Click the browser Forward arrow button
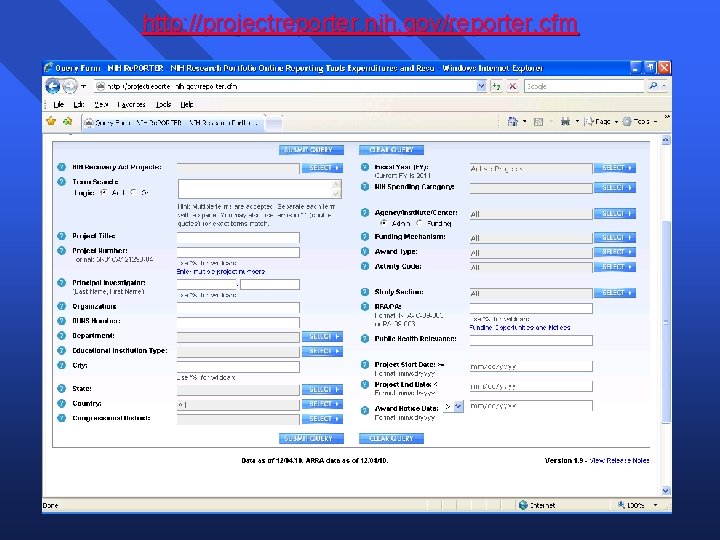The image size is (720, 540). pyautogui.click(x=70, y=86)
